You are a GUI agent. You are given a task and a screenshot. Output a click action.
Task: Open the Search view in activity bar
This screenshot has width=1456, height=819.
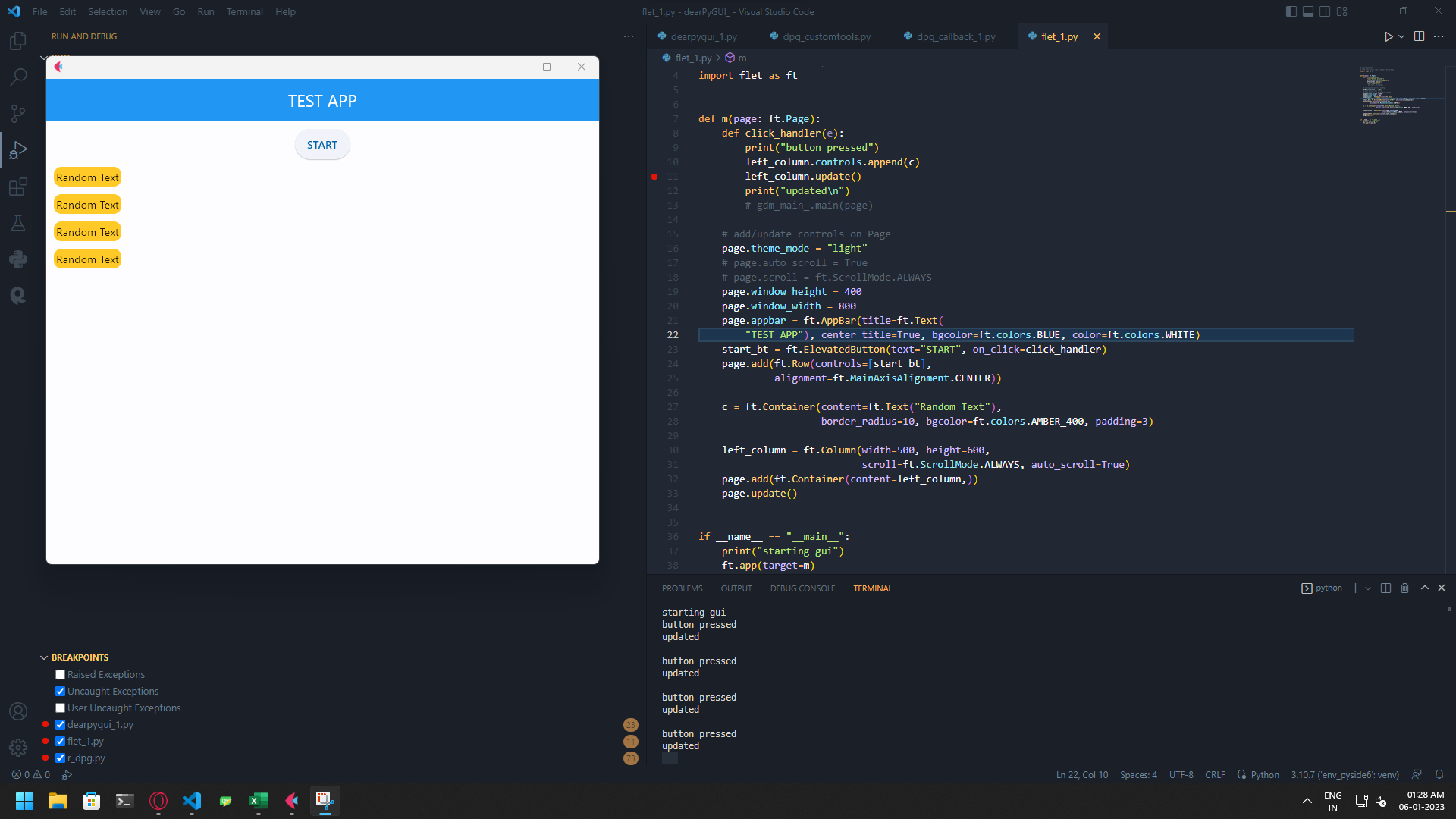18,77
